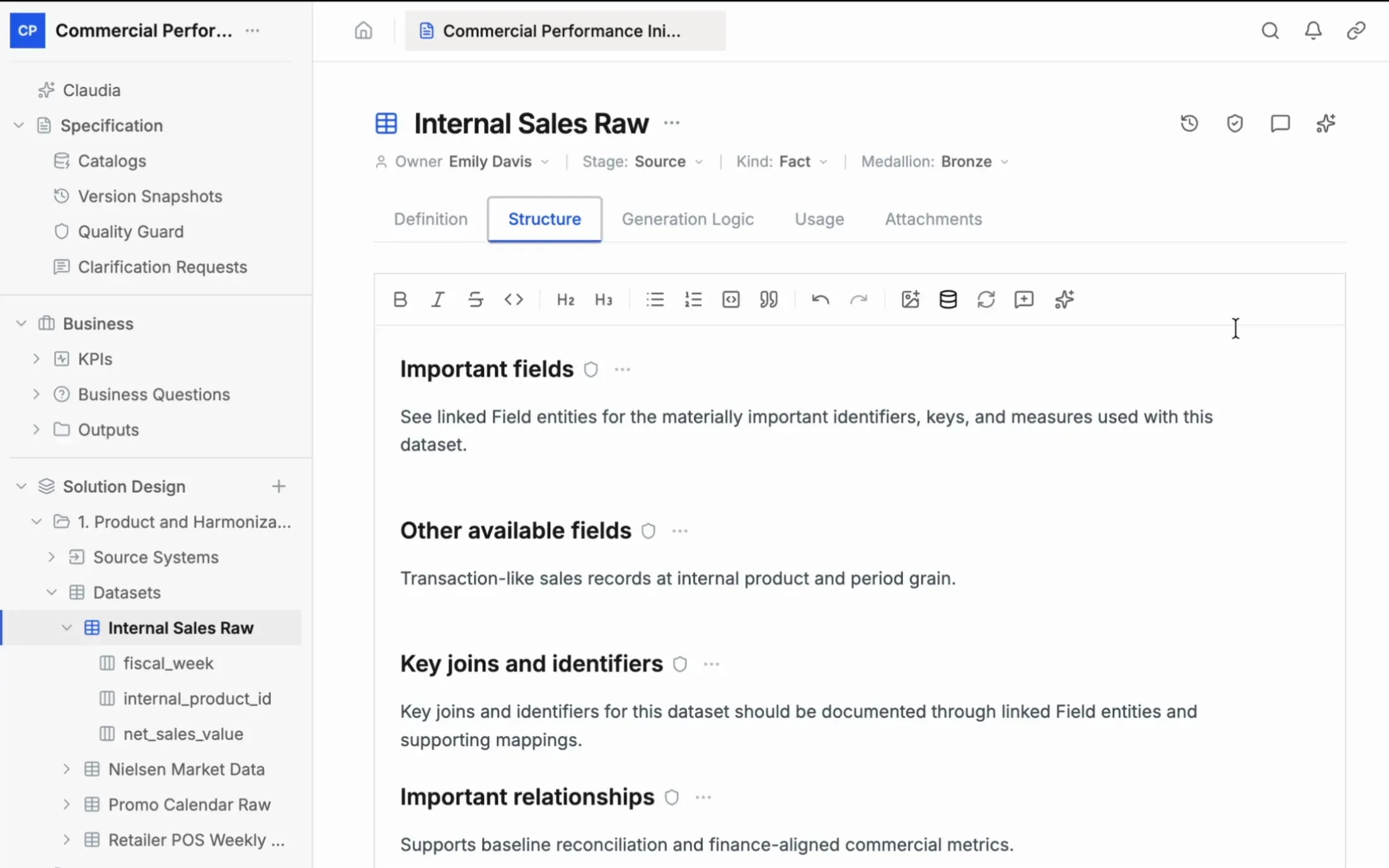Open options for Other available fields section

pos(679,531)
